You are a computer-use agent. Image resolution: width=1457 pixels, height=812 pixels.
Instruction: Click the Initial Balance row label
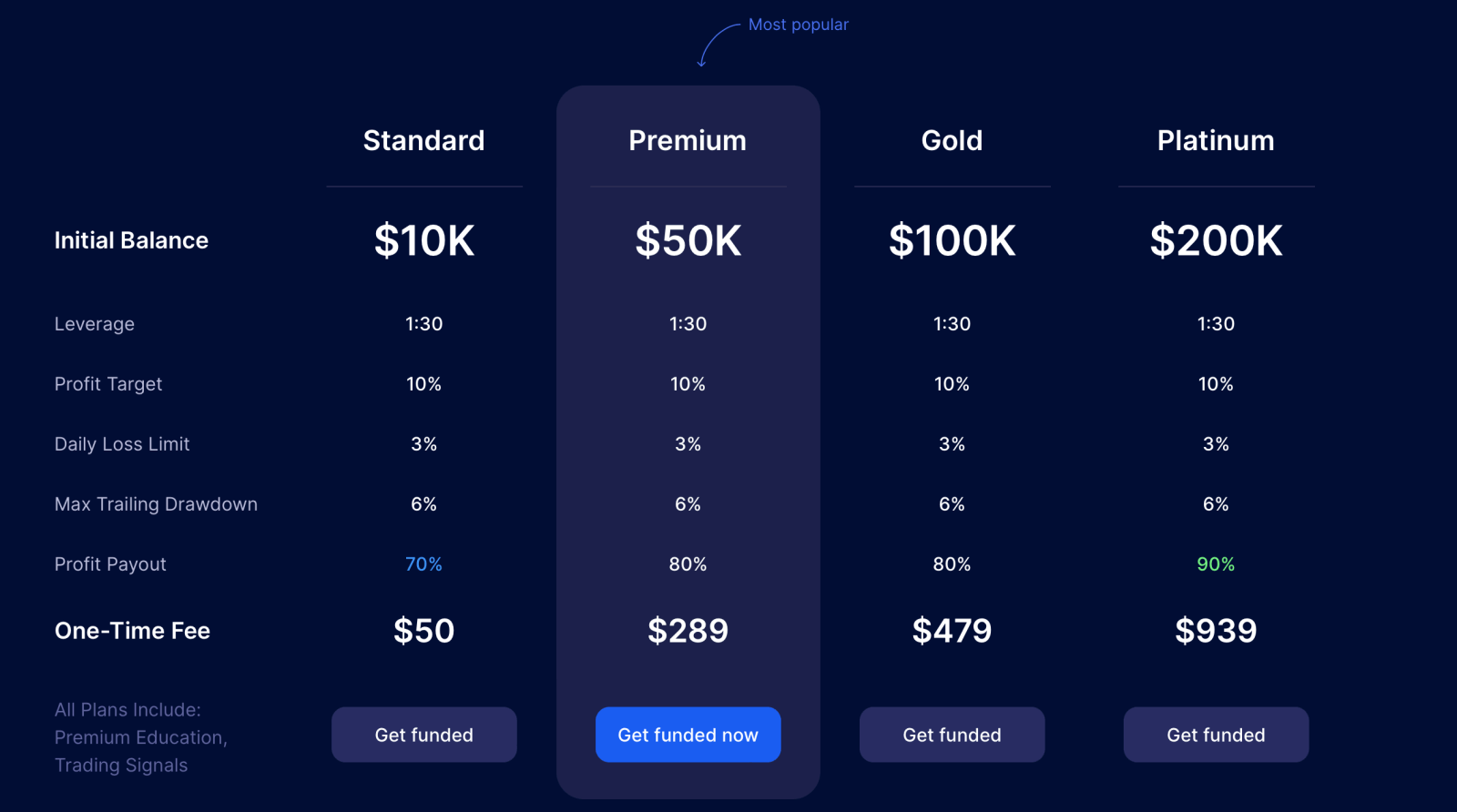(x=130, y=240)
